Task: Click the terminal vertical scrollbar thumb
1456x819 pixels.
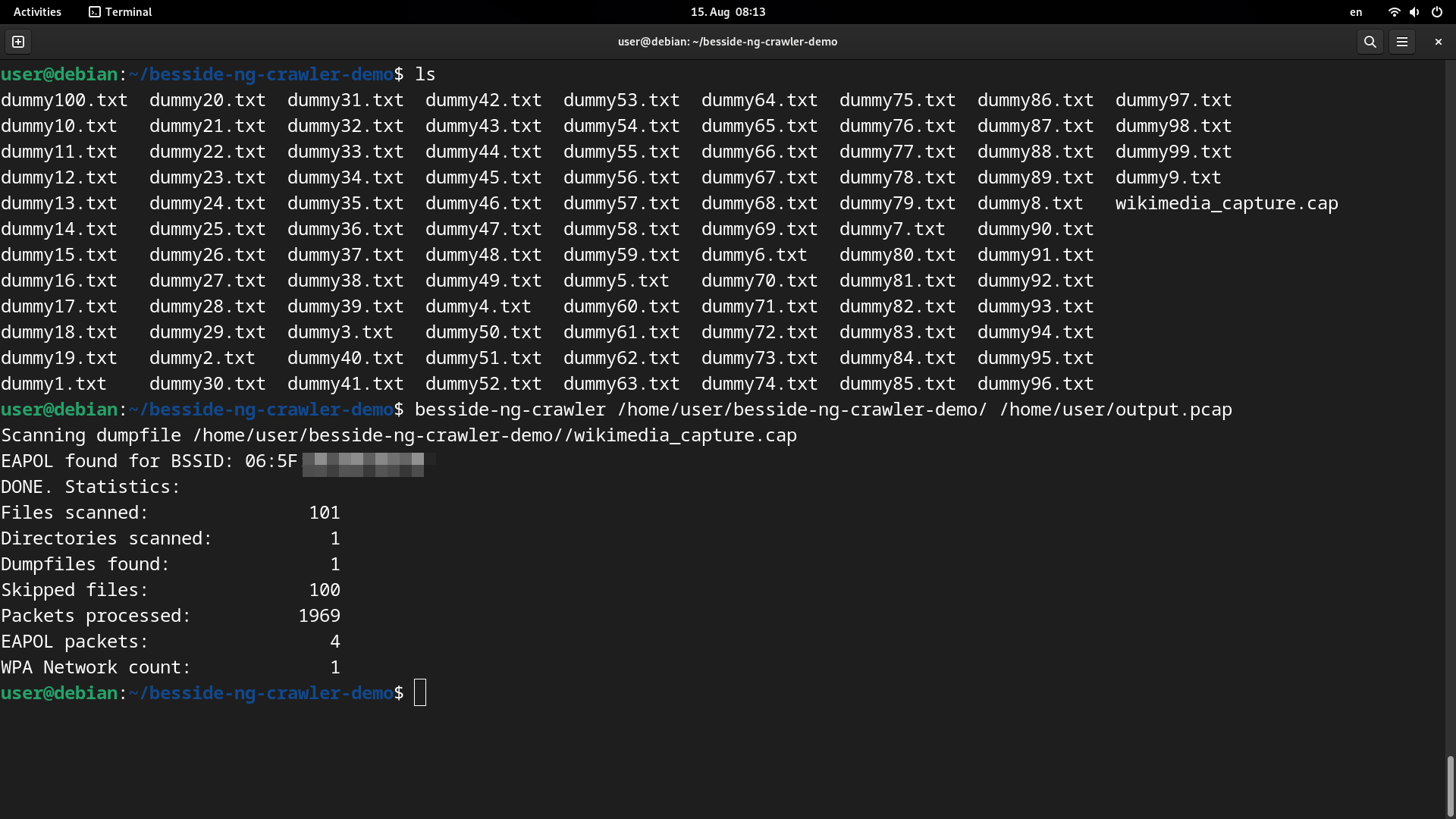Action: (x=1450, y=785)
